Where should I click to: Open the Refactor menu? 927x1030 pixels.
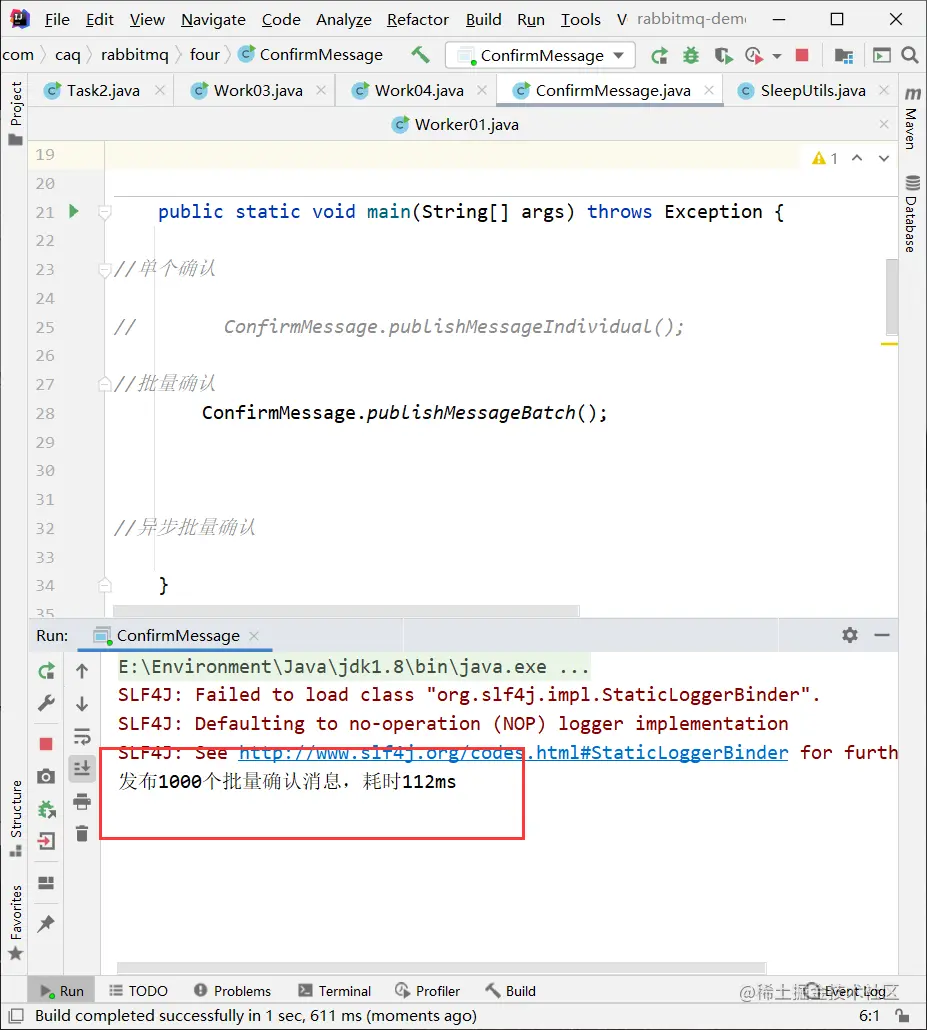[x=418, y=20]
